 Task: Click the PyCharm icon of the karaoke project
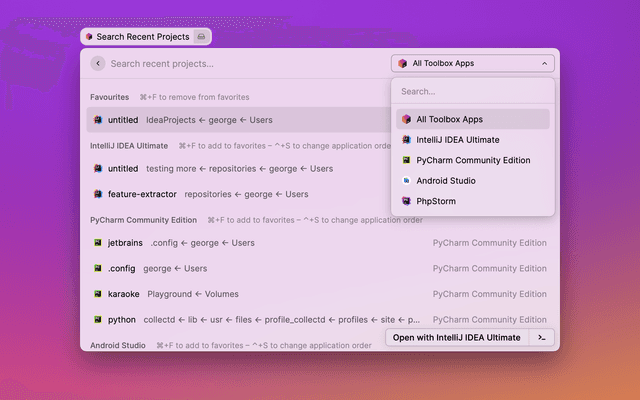click(x=98, y=294)
